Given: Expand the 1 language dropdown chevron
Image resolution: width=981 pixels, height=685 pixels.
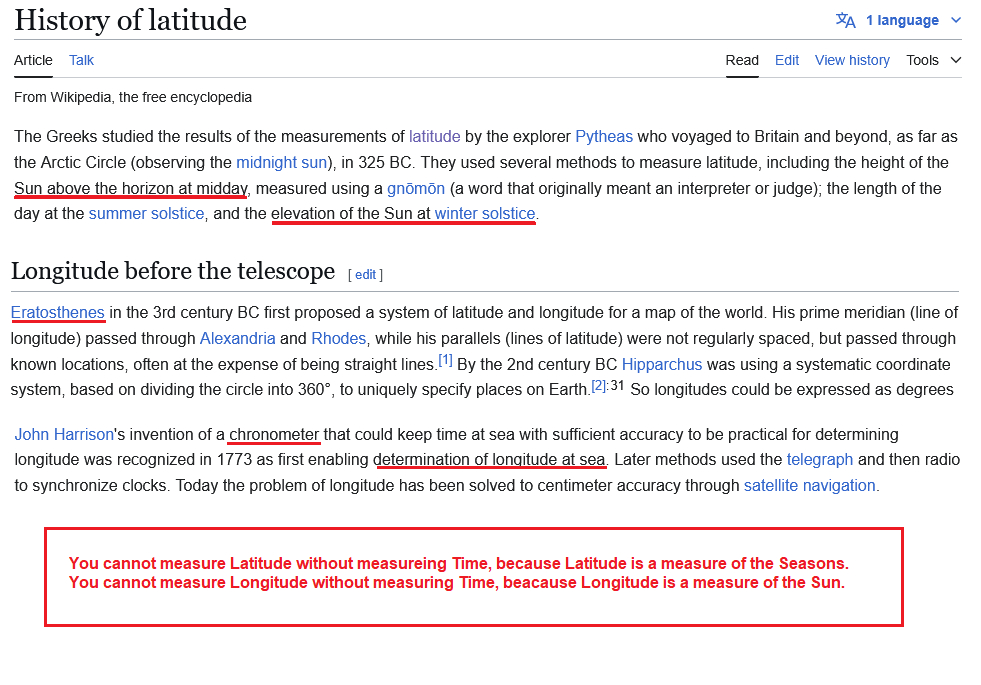Looking at the screenshot, I should click(955, 20).
